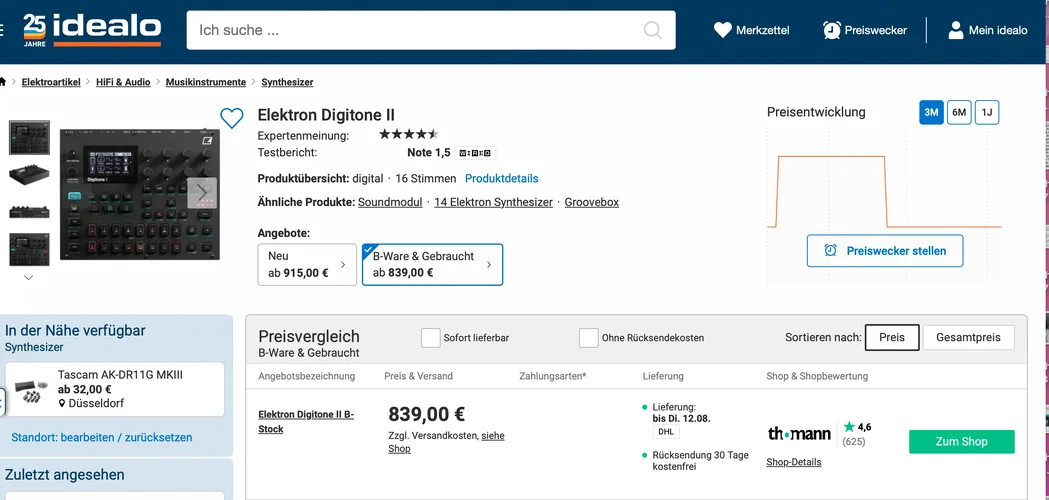
Task: Switch price history to 1J
Action: [987, 112]
